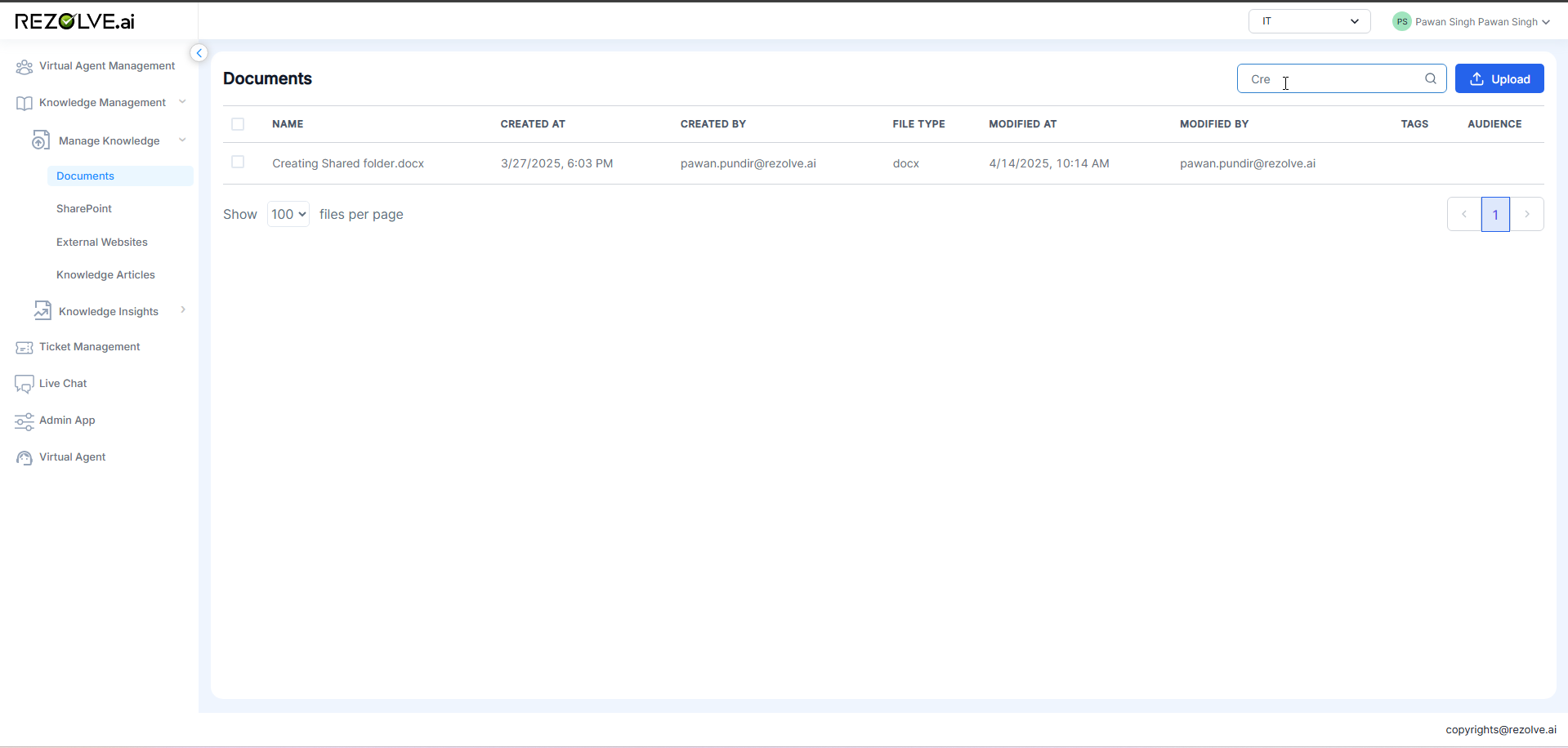This screenshot has height=748, width=1568.
Task: Click the AUDIENCE column header
Action: [1494, 124]
